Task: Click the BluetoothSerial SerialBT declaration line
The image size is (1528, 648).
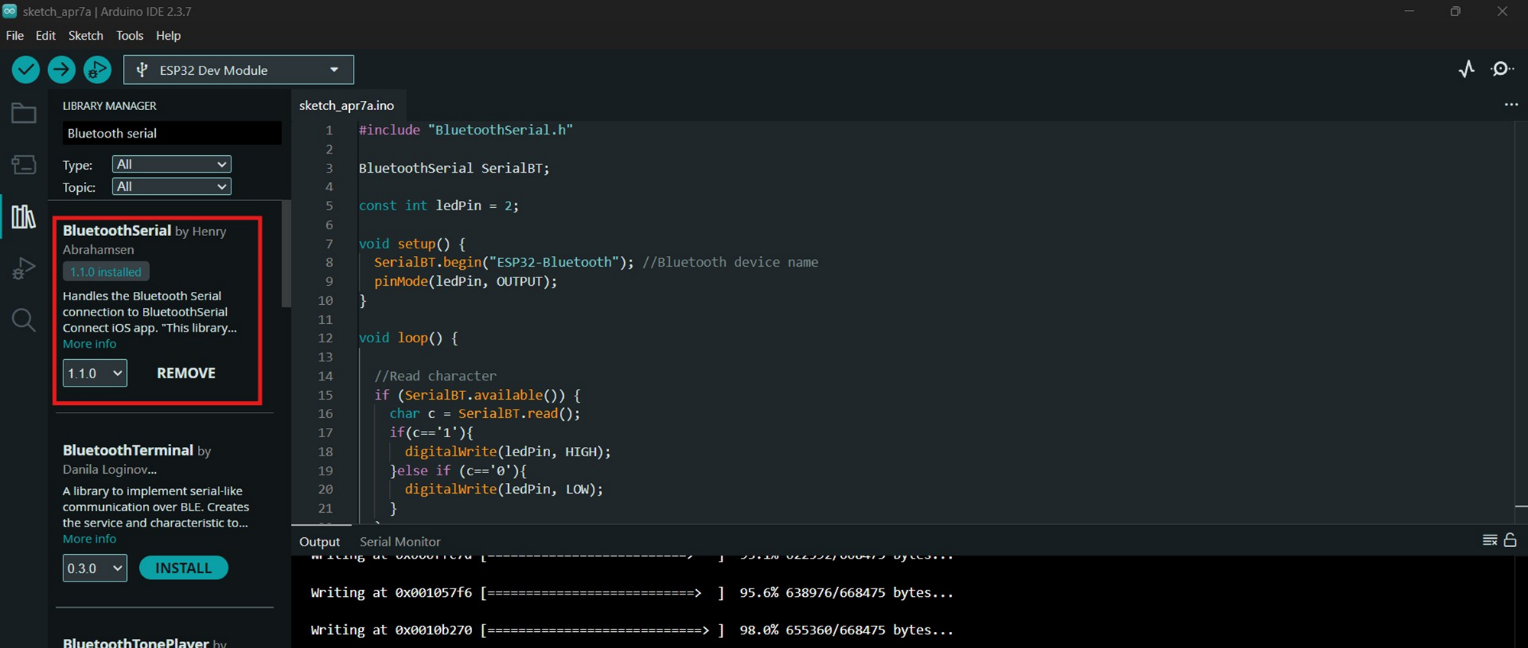Action: pos(454,168)
